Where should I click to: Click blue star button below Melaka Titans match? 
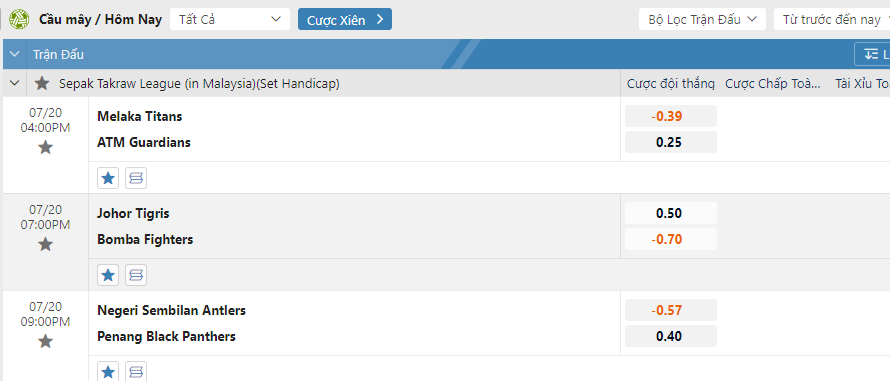108,178
